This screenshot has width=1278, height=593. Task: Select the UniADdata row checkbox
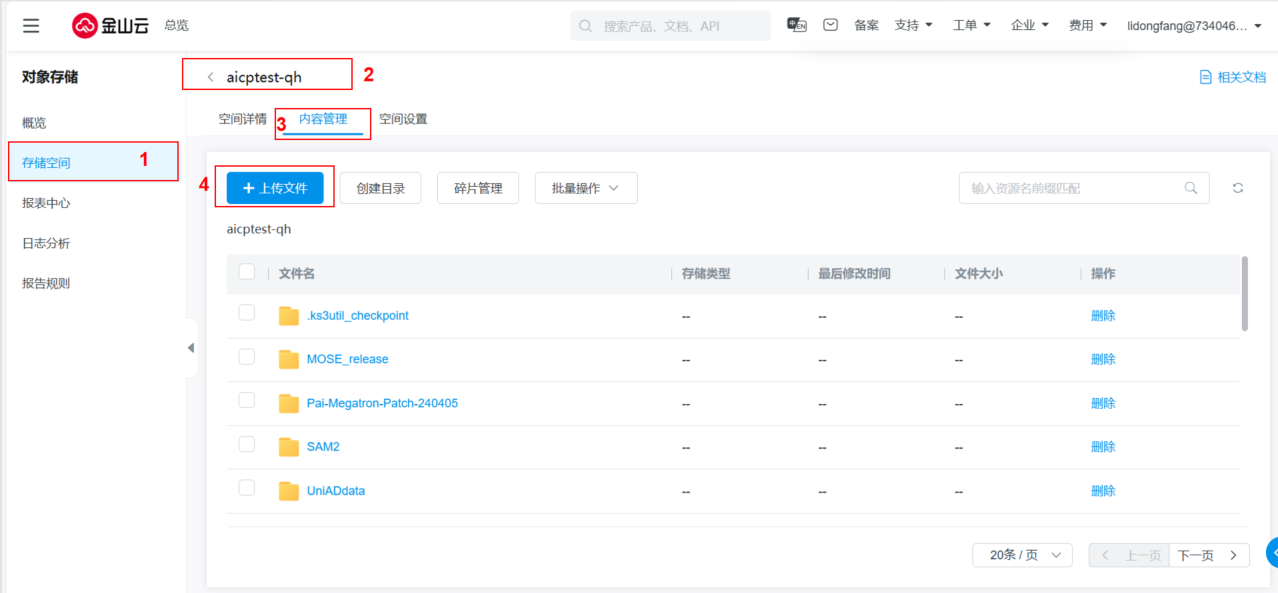(247, 489)
